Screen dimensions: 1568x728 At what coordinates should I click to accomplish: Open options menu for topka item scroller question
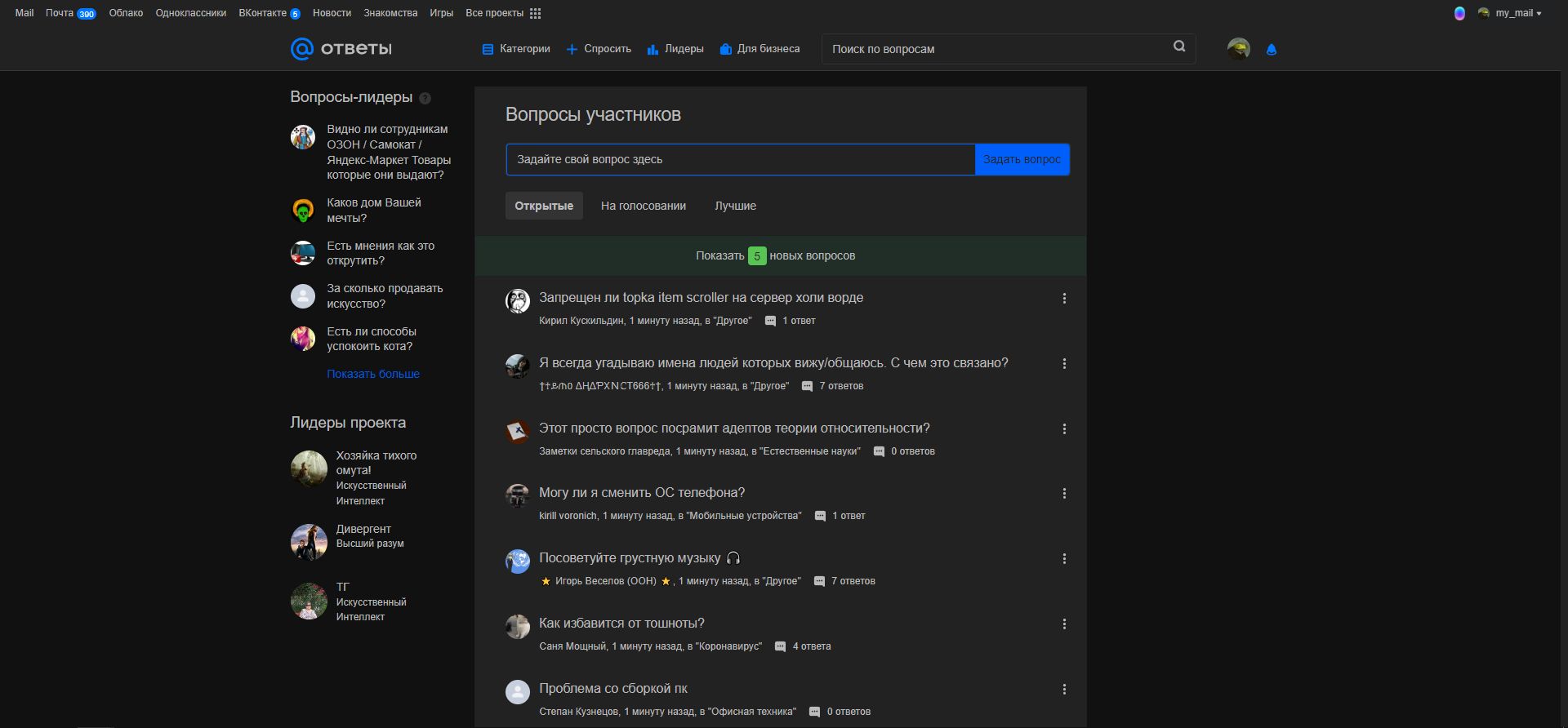pos(1064,299)
